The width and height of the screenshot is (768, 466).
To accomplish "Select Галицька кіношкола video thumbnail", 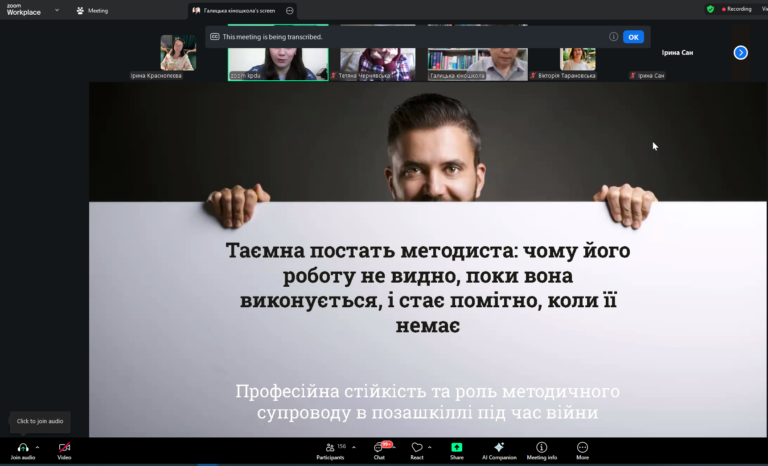I will click(478, 64).
